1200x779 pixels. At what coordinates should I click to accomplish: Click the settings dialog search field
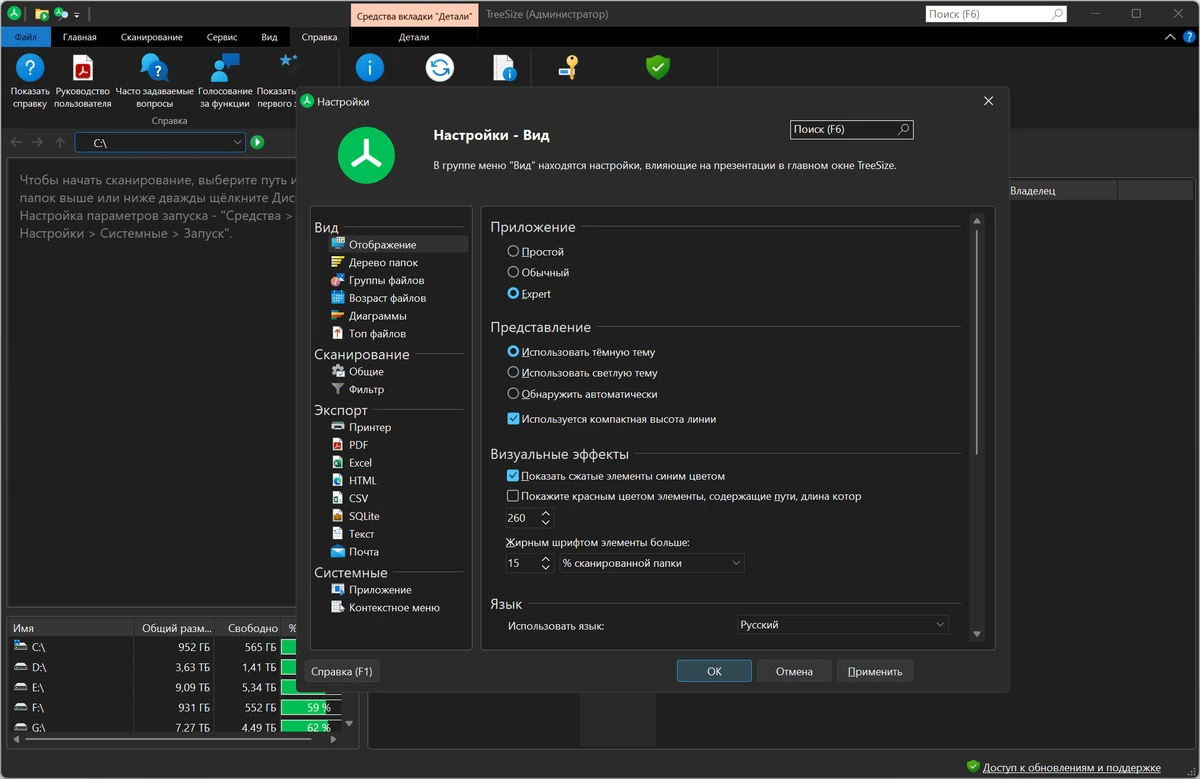coord(851,129)
